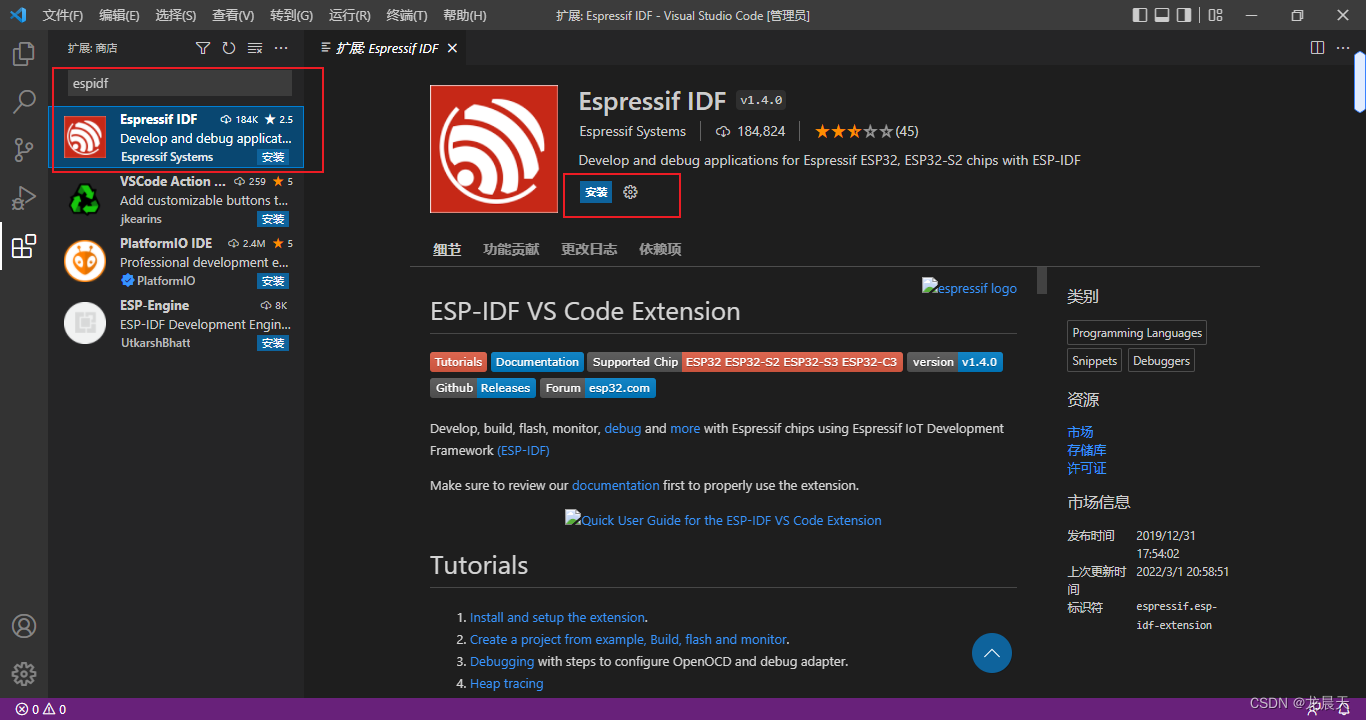The image size is (1366, 720).
Task: Open the Extensions view icon
Action: coord(24,246)
